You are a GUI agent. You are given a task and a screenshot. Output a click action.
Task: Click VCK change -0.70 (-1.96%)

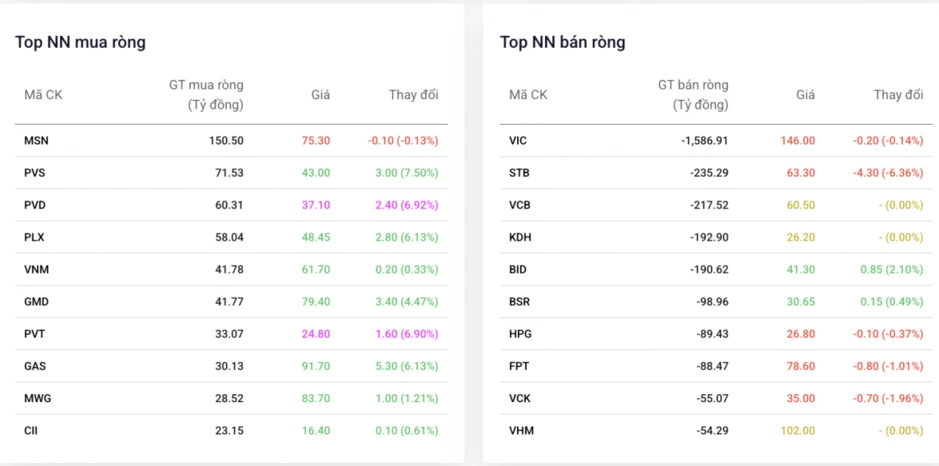888,398
